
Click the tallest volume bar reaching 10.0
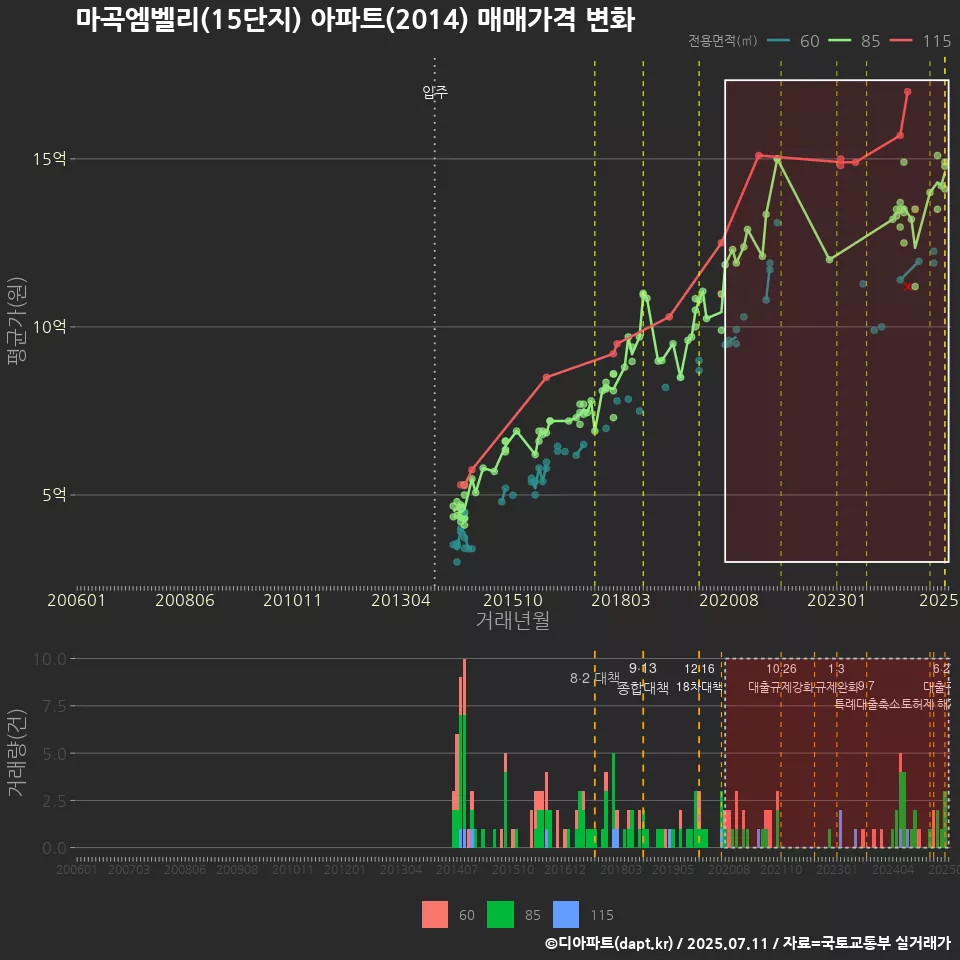[x=464, y=753]
